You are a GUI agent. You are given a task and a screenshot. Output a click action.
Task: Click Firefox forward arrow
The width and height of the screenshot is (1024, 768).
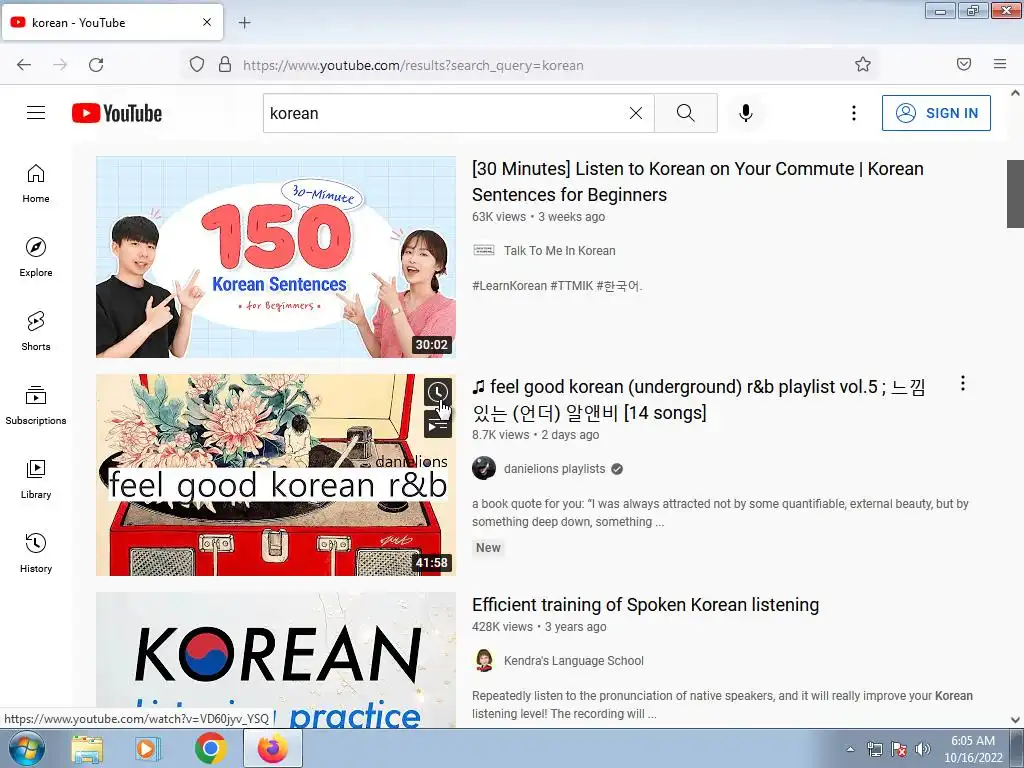point(60,65)
